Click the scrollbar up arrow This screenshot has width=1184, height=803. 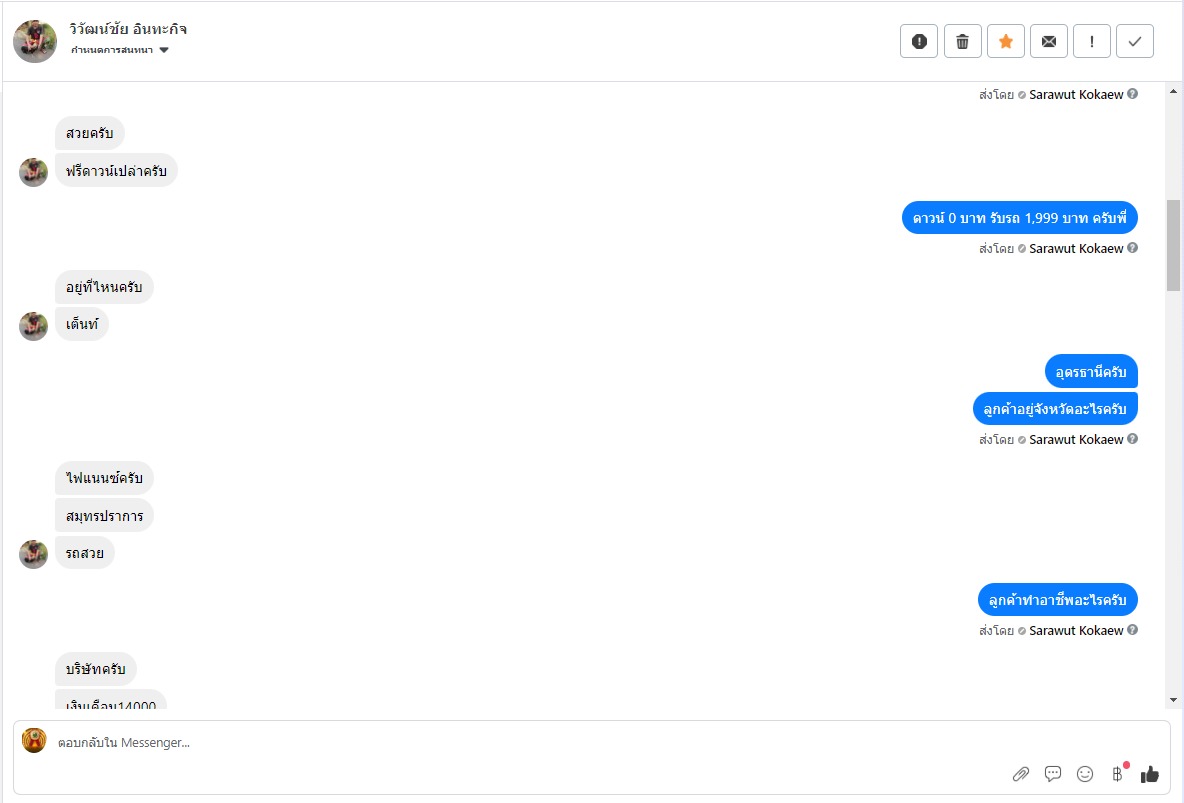1174,93
